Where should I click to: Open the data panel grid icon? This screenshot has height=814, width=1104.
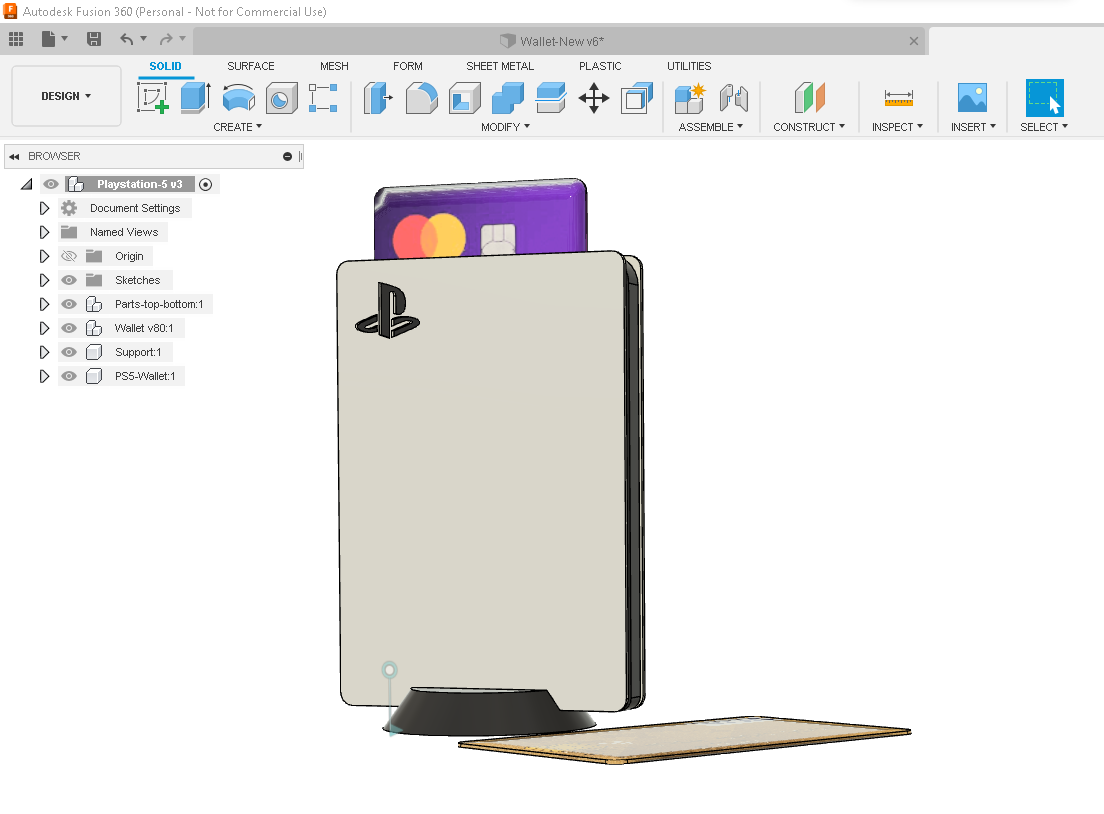coord(15,39)
